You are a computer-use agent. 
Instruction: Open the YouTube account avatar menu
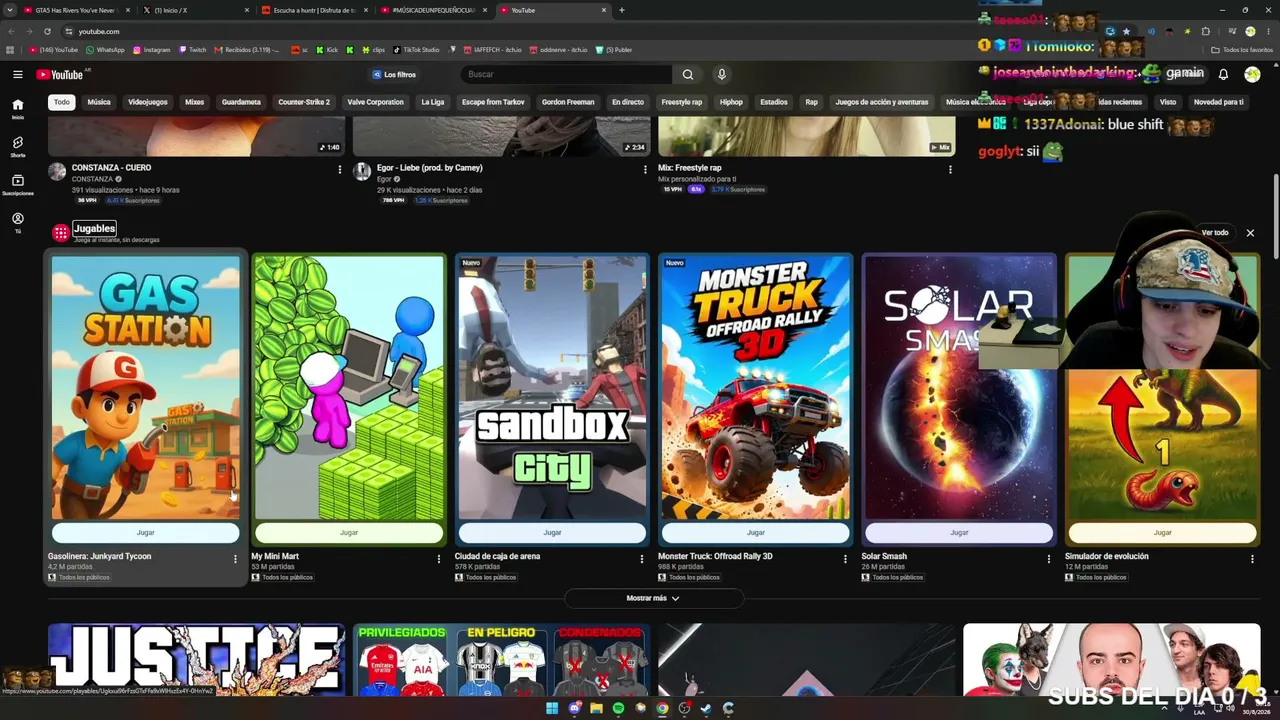click(1252, 74)
